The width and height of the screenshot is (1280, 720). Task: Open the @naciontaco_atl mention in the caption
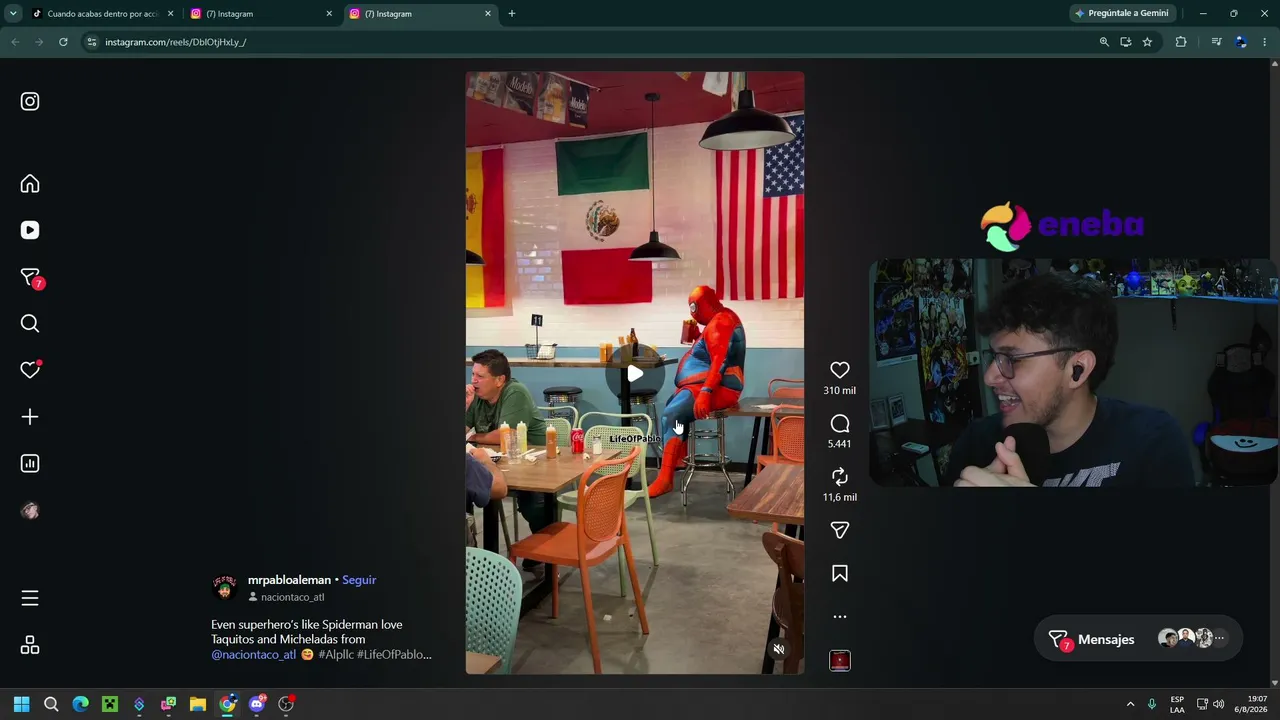point(254,655)
